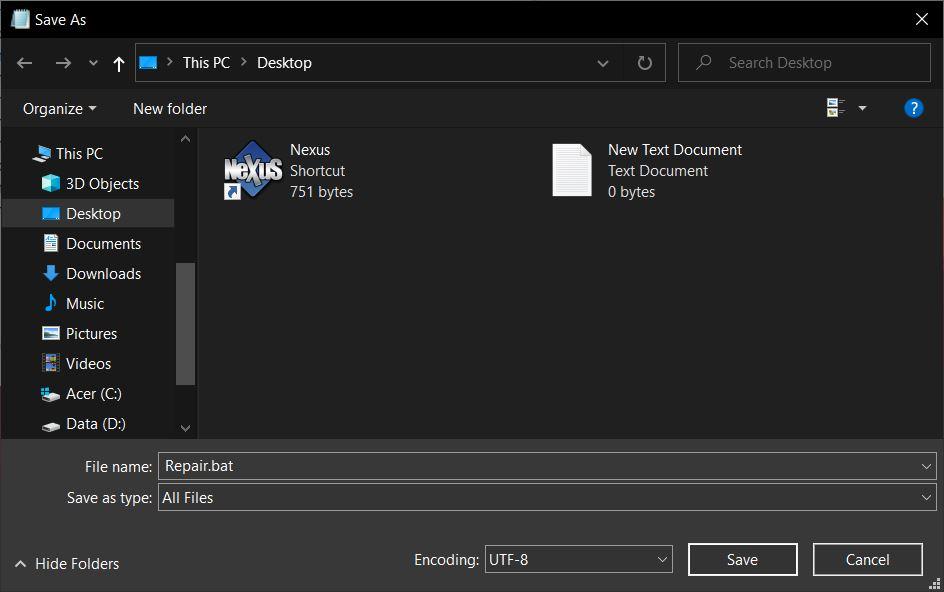Open Music in the sidebar

[x=85, y=304]
